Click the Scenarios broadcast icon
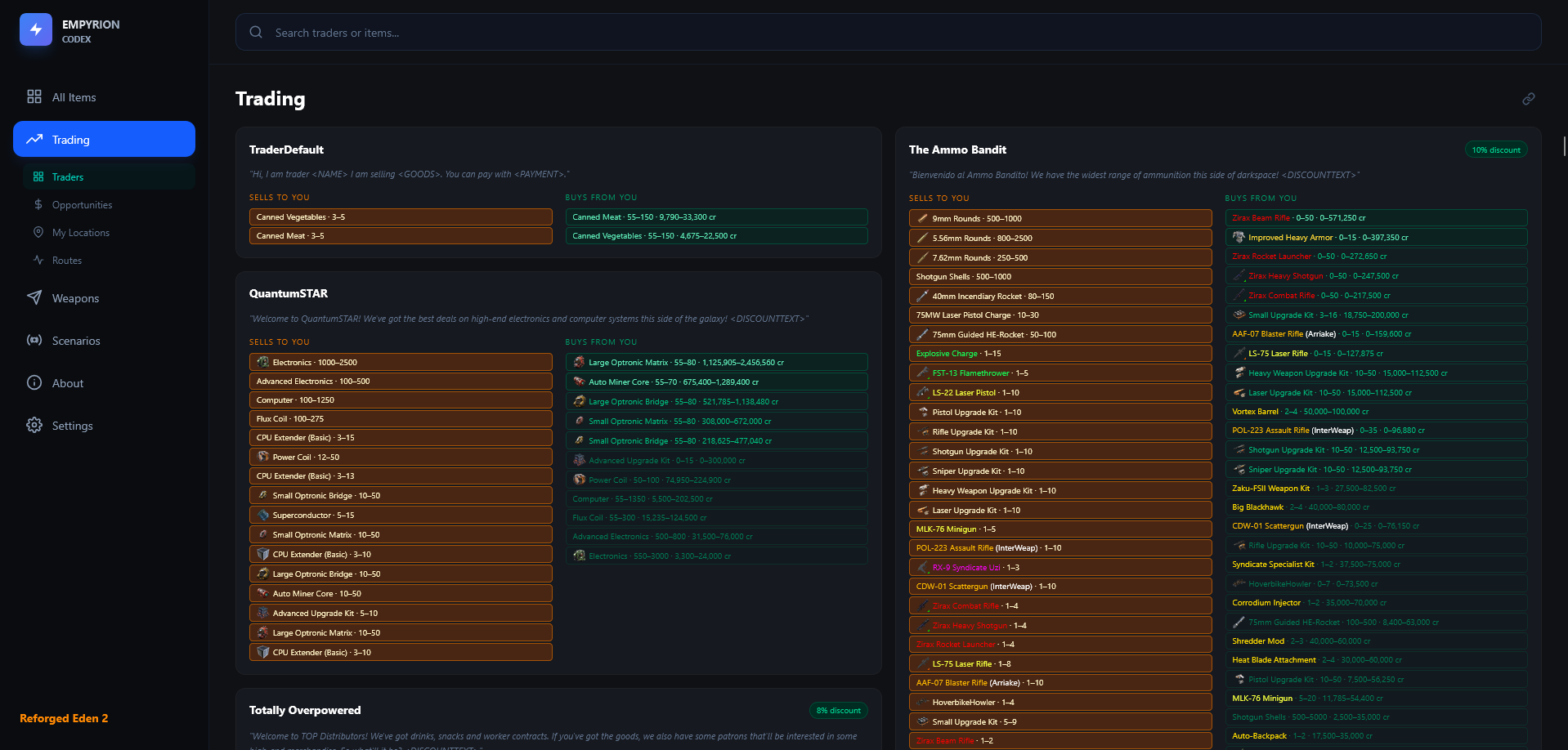Viewport: 1568px width, 750px height. point(34,341)
